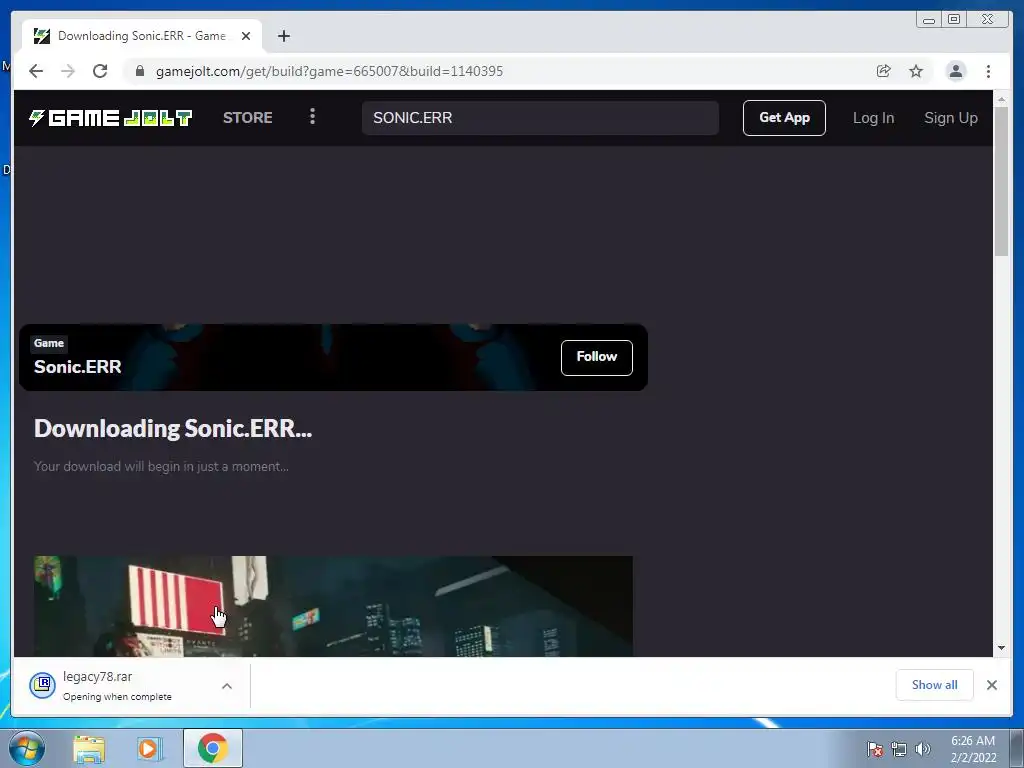Viewport: 1024px width, 768px height.
Task: Open the Chrome profile avatar menu
Action: pos(955,71)
